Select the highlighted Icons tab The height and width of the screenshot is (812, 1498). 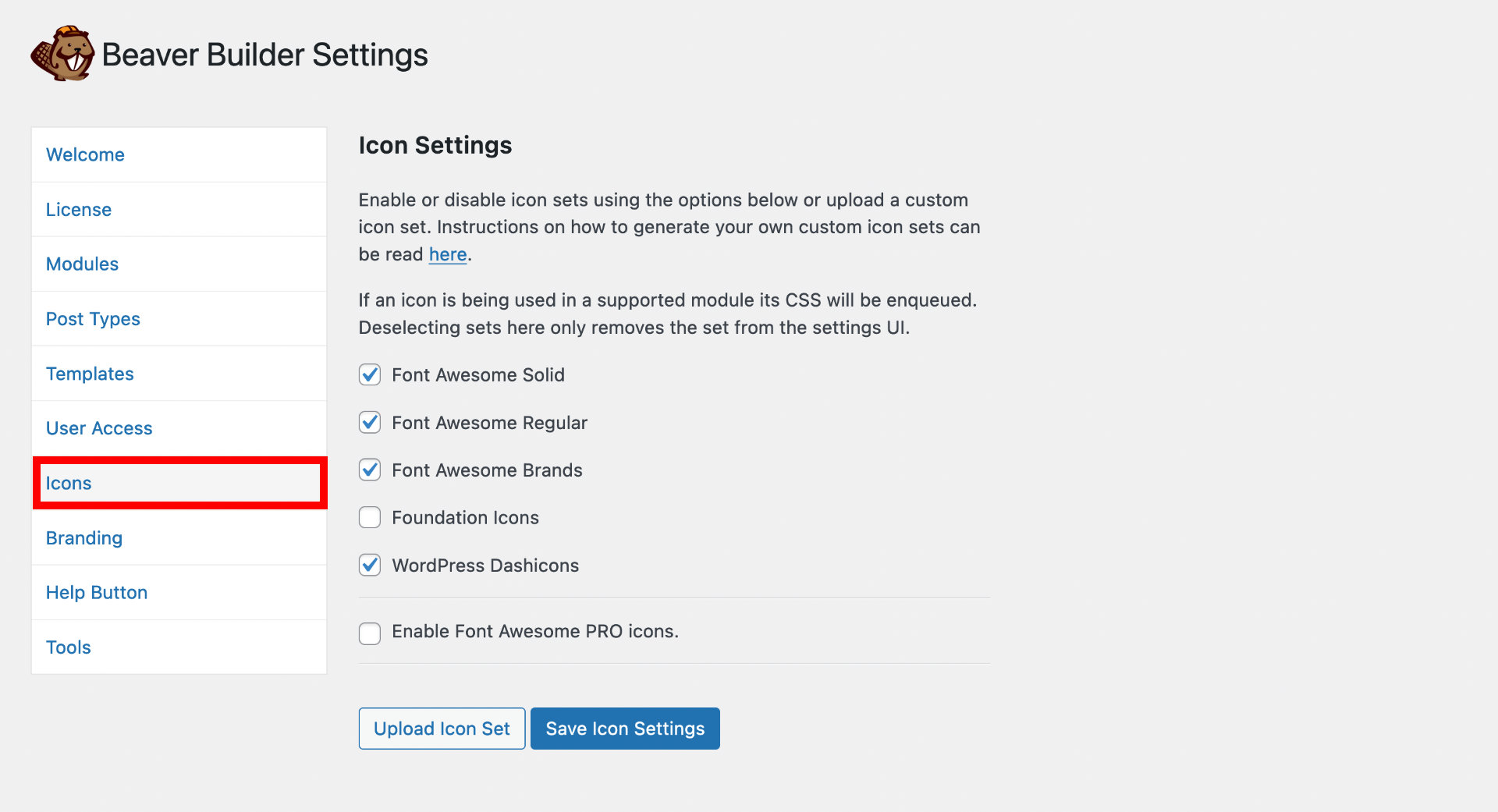click(69, 483)
